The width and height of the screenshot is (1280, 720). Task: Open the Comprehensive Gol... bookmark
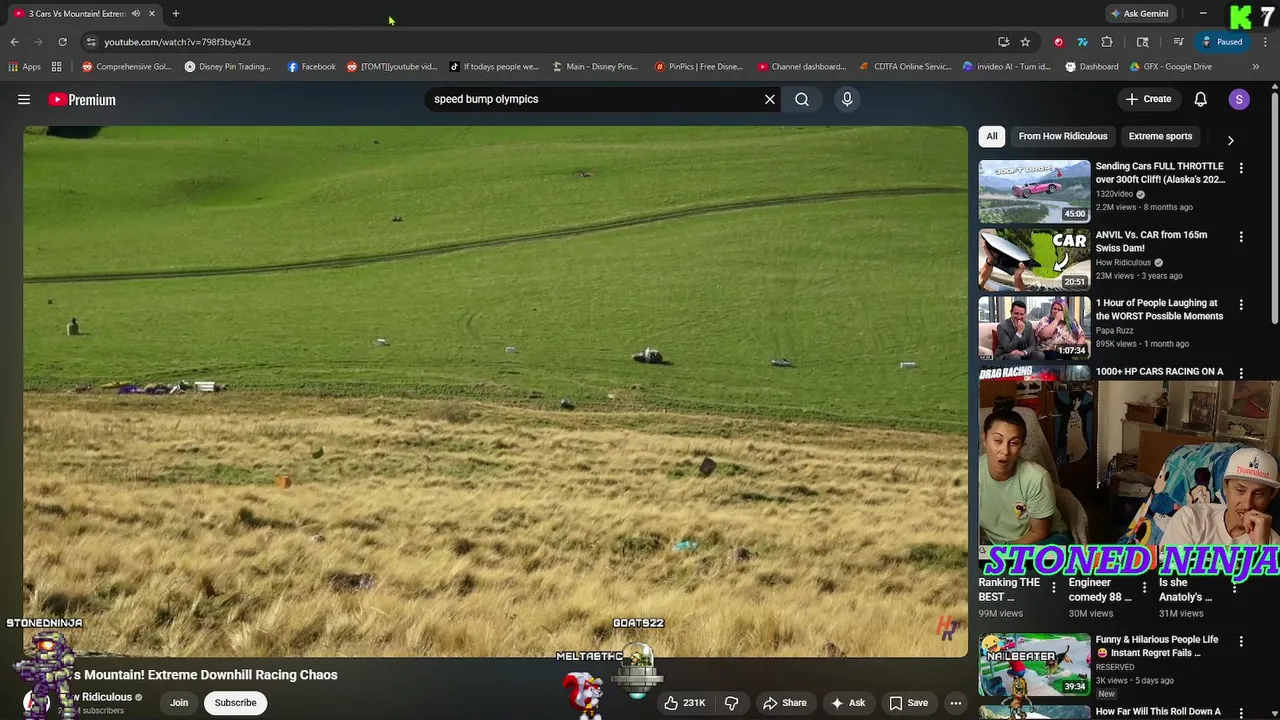127,67
